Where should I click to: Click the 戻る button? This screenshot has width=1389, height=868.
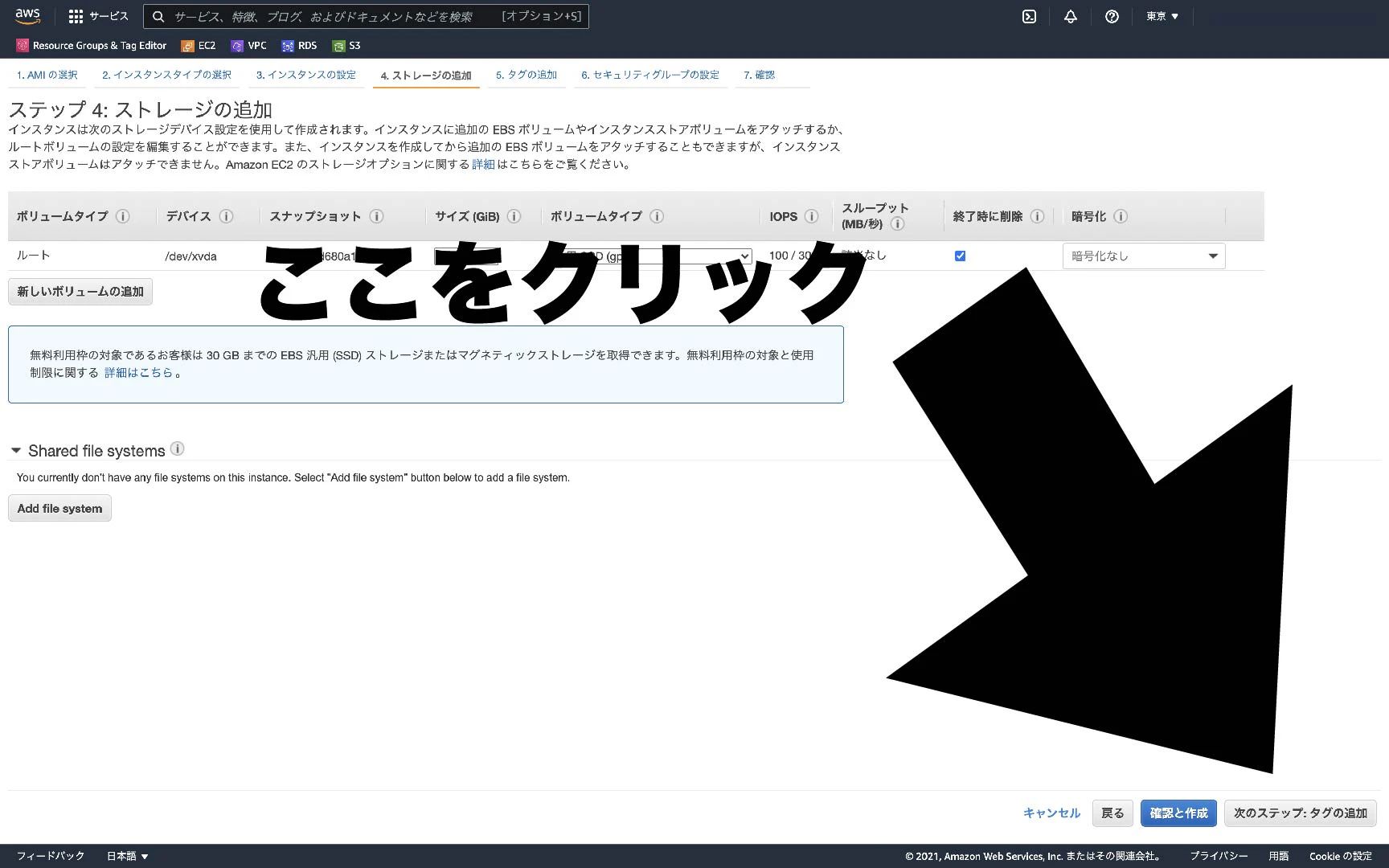click(1112, 813)
